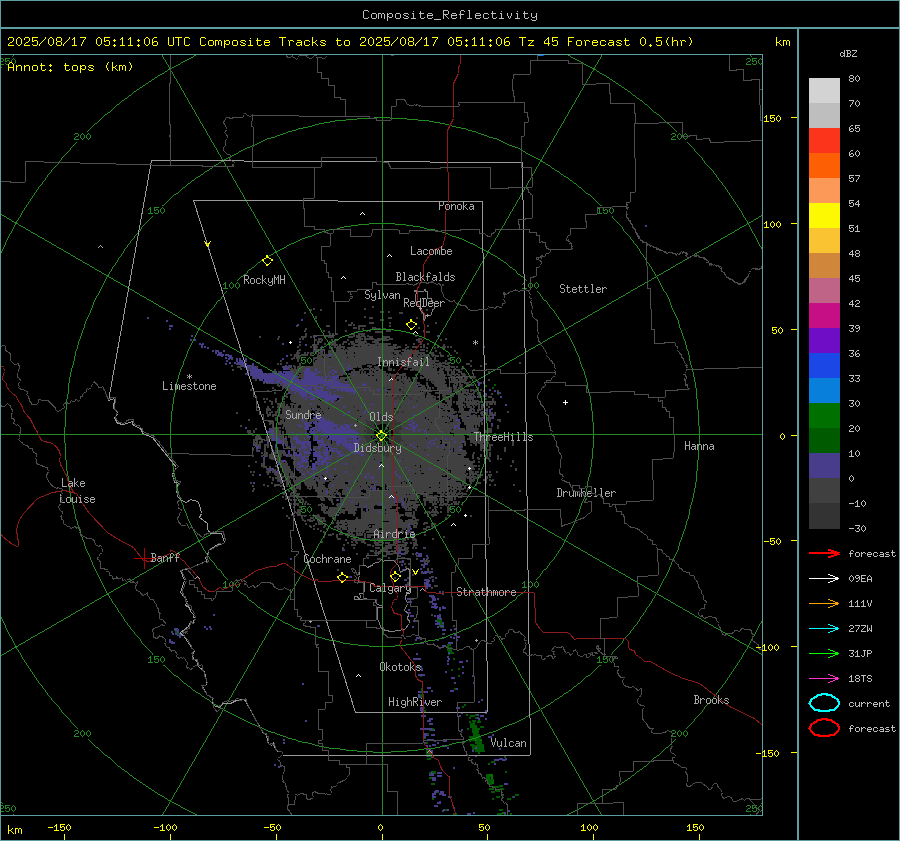Click the yellow diamond marker near RockyMH
The image size is (900, 841).
tap(267, 261)
